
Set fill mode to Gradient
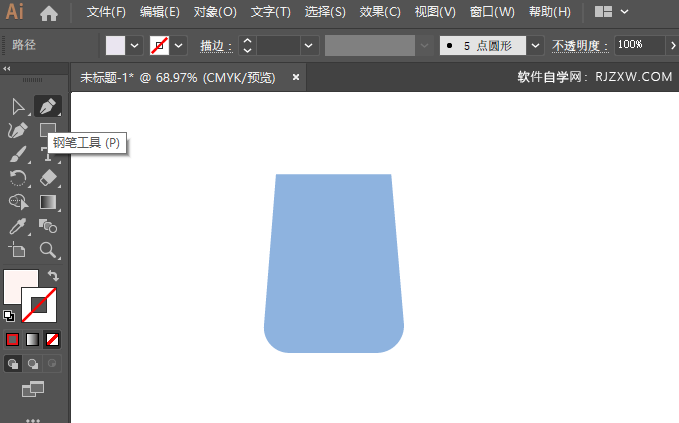32,339
